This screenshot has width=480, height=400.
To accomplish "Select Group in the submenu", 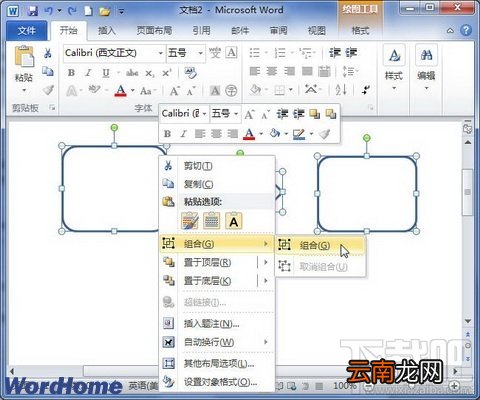I will (x=320, y=245).
